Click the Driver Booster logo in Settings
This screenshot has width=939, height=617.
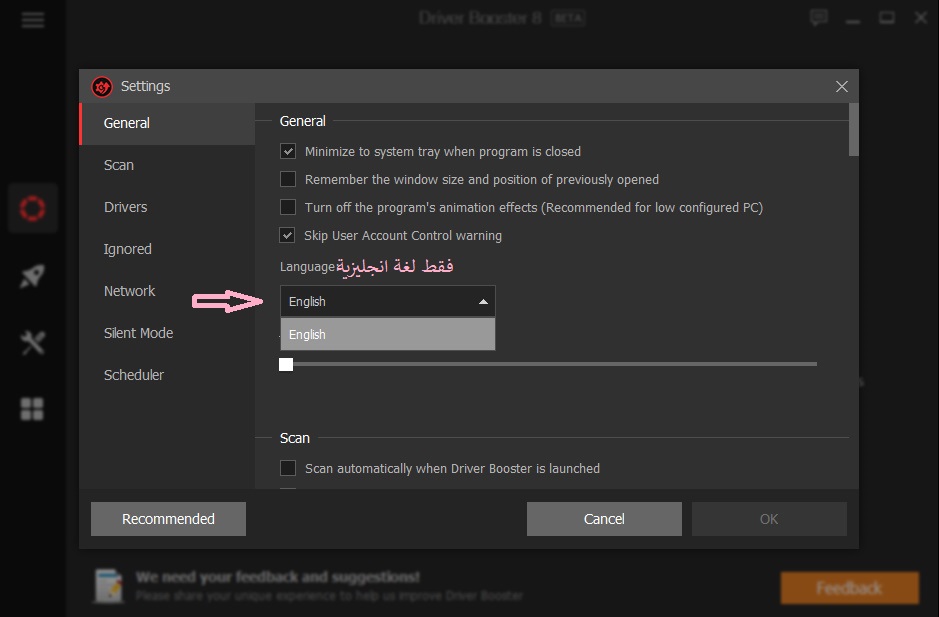tap(102, 87)
